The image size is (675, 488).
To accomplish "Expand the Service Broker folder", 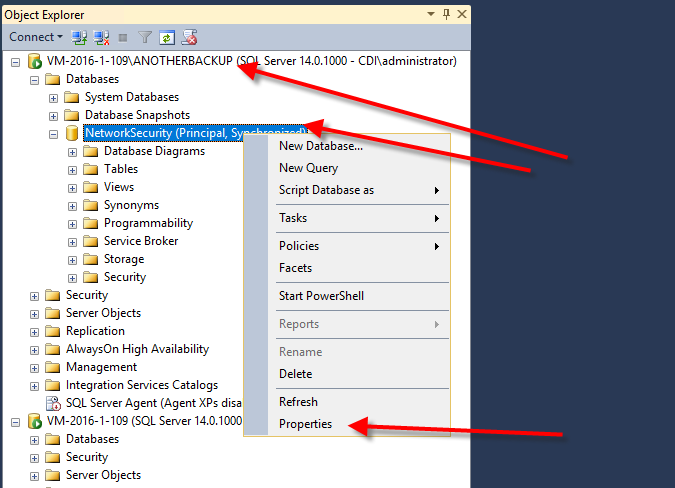I will coord(72,242).
